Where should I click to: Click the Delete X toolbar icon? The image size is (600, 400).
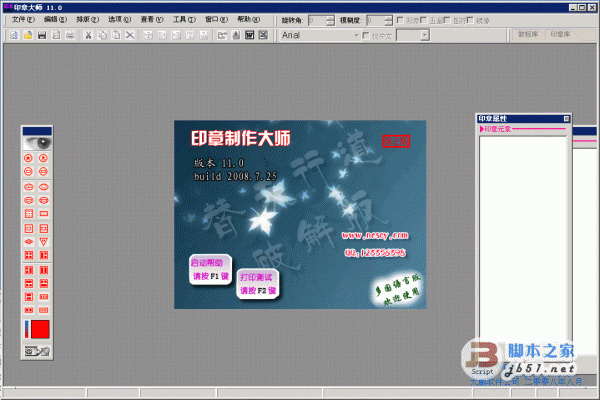point(130,35)
